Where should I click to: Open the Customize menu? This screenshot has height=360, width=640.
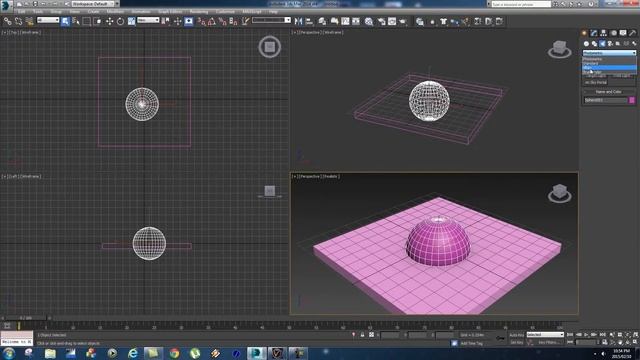click(225, 11)
